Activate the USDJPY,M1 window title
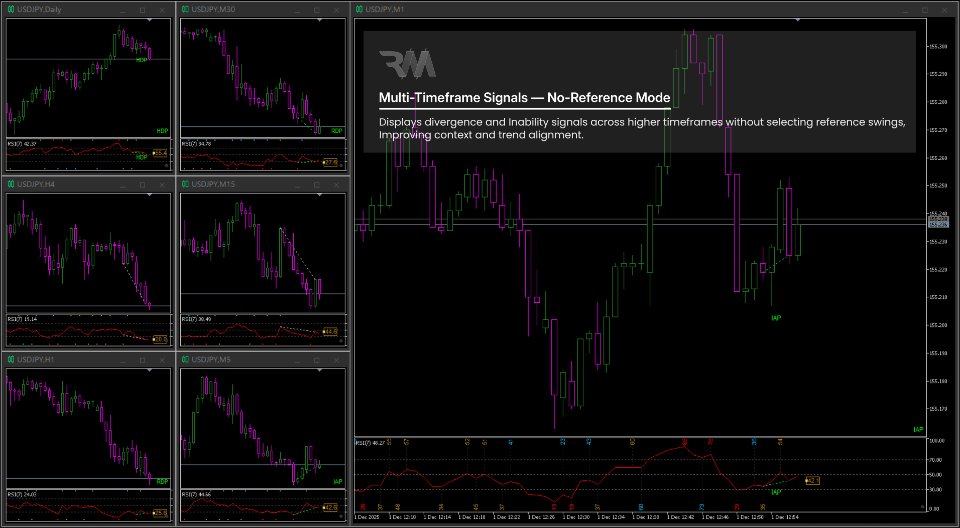 tap(384, 10)
